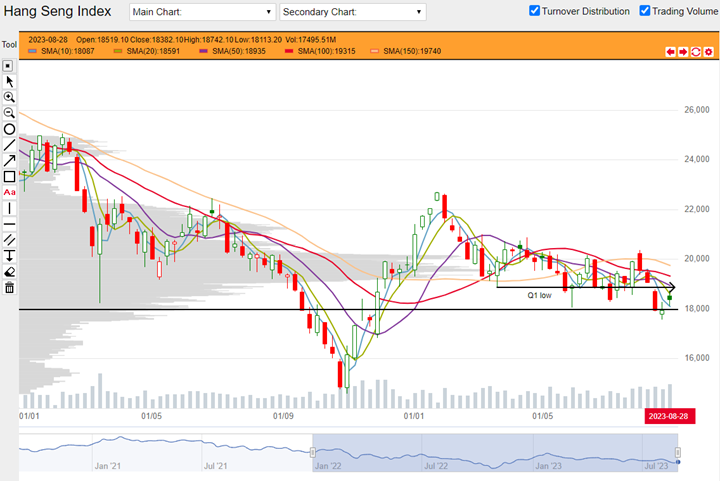720x481 pixels.
Task: Click the SMA(50) purple legend swatch
Action: point(203,51)
